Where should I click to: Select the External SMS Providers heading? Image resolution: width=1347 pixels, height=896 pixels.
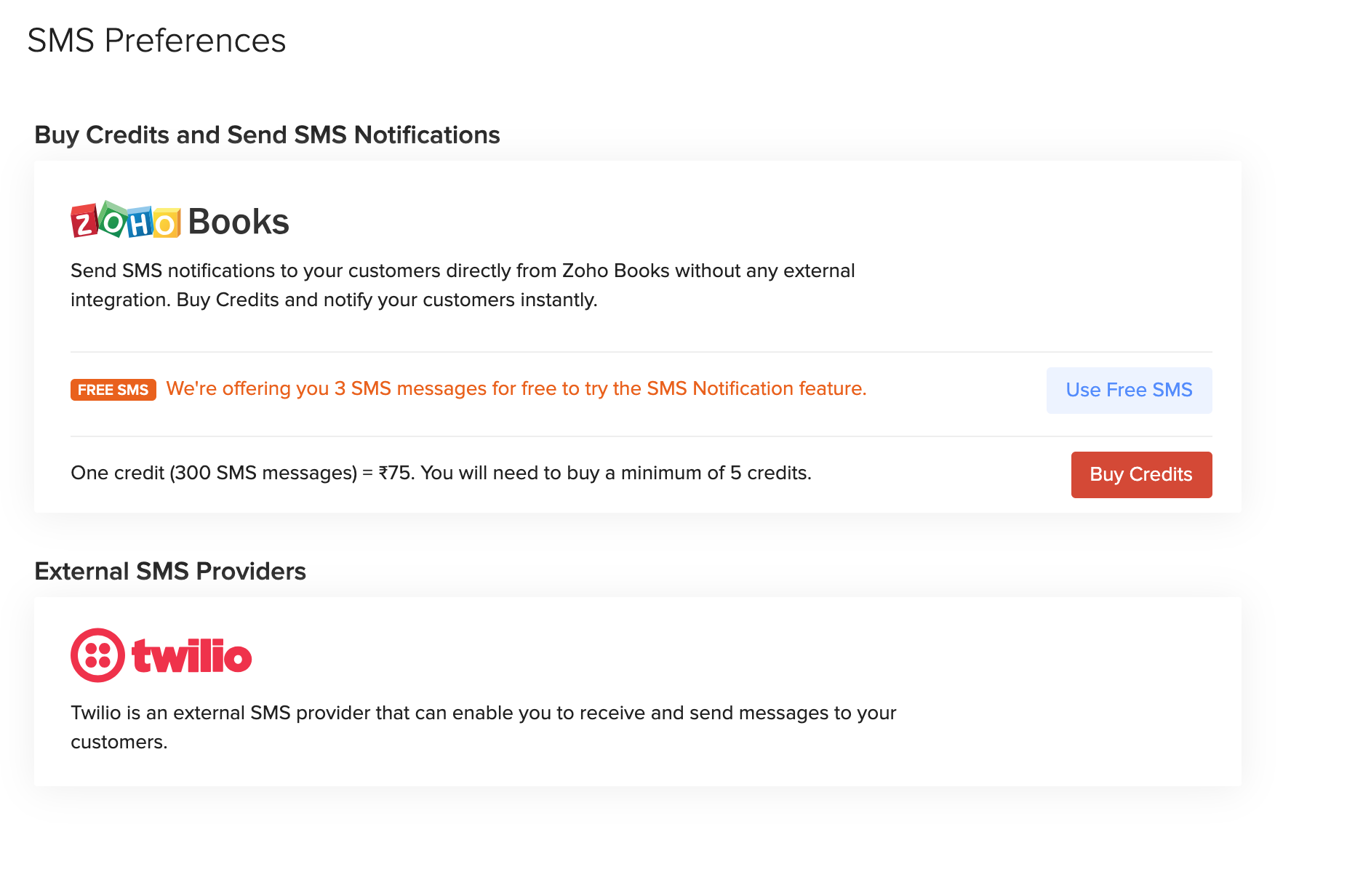(170, 572)
